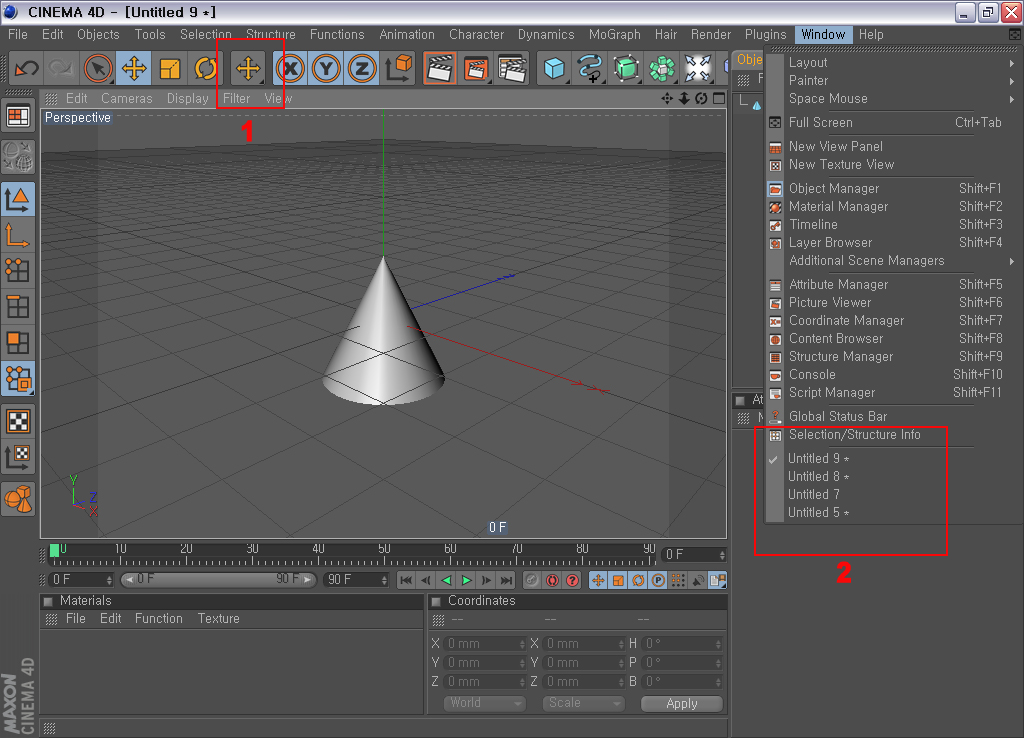Viewport: 1024px width, 738px height.
Task: Open the Render Settings icon
Action: click(x=512, y=68)
